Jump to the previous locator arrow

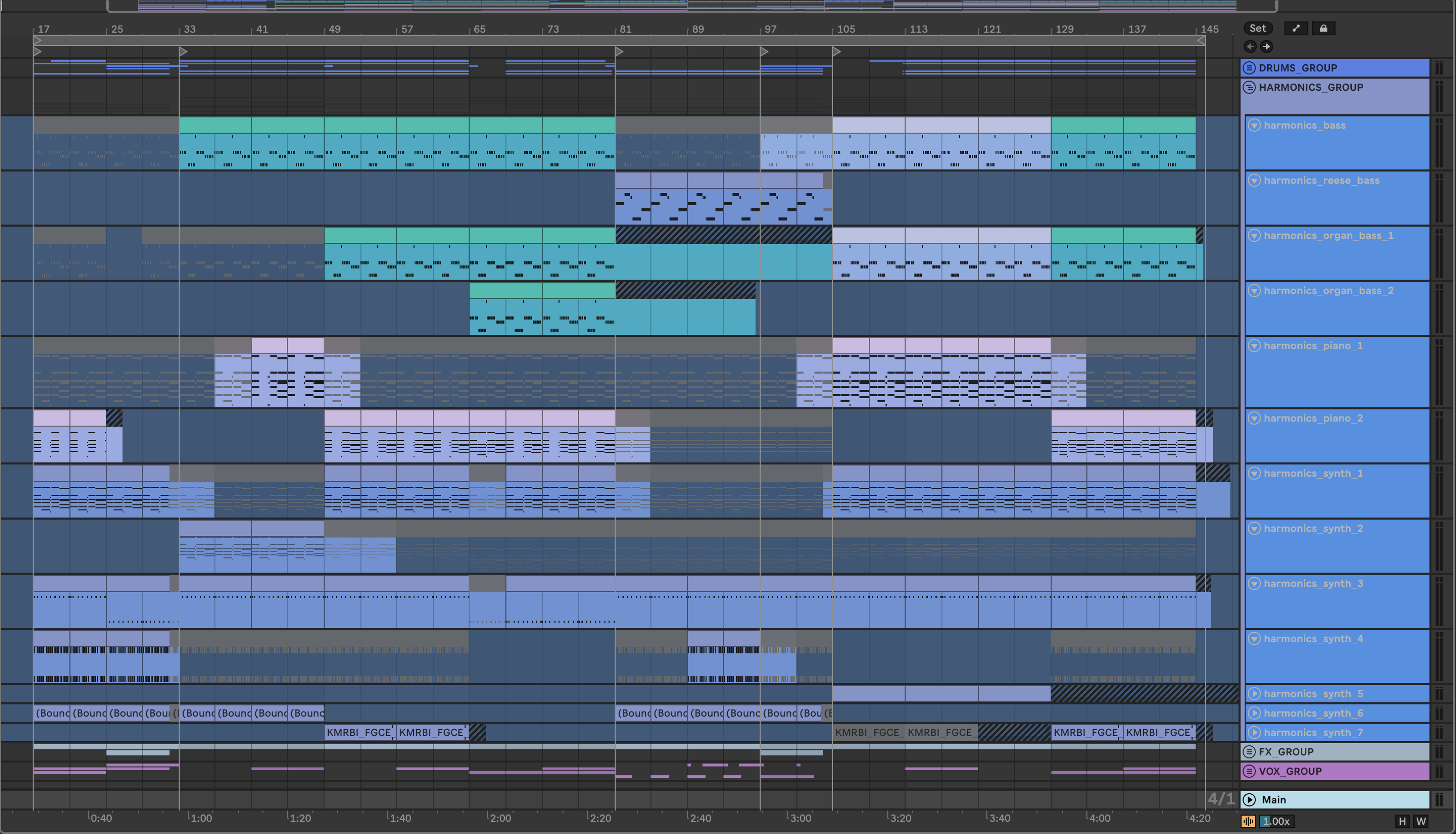click(x=1250, y=46)
